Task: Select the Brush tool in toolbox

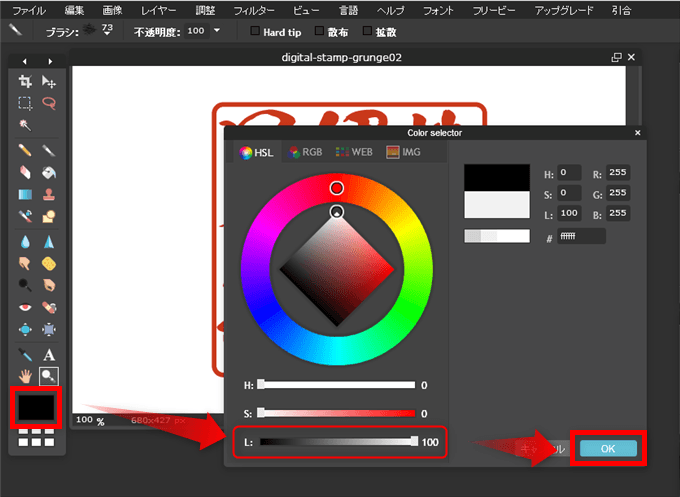Action: click(x=49, y=150)
